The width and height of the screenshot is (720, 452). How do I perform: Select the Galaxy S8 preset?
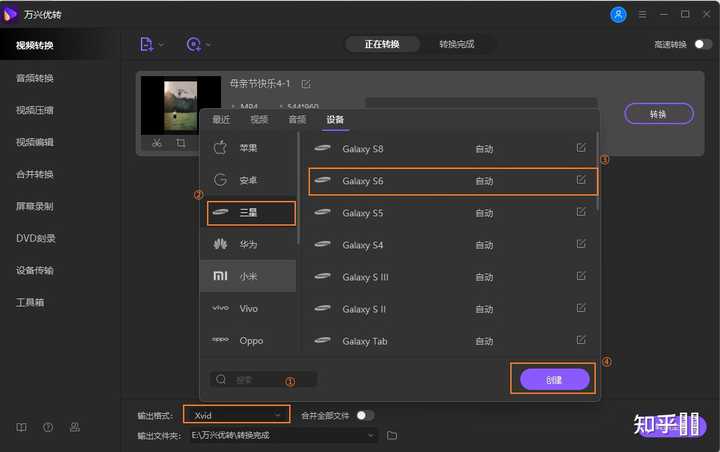(452, 149)
